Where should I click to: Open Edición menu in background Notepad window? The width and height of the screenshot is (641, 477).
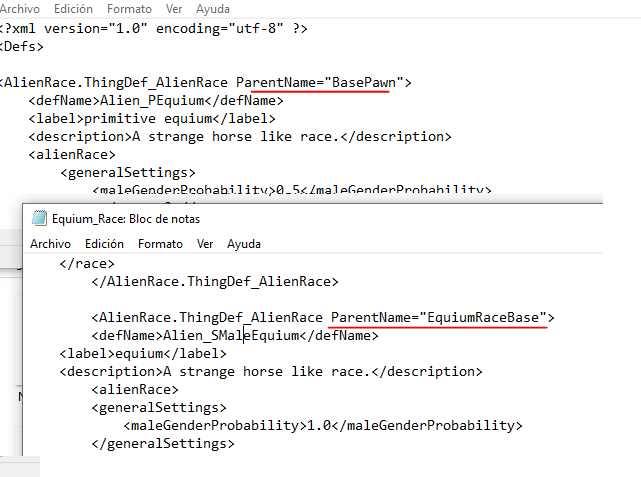pos(74,9)
